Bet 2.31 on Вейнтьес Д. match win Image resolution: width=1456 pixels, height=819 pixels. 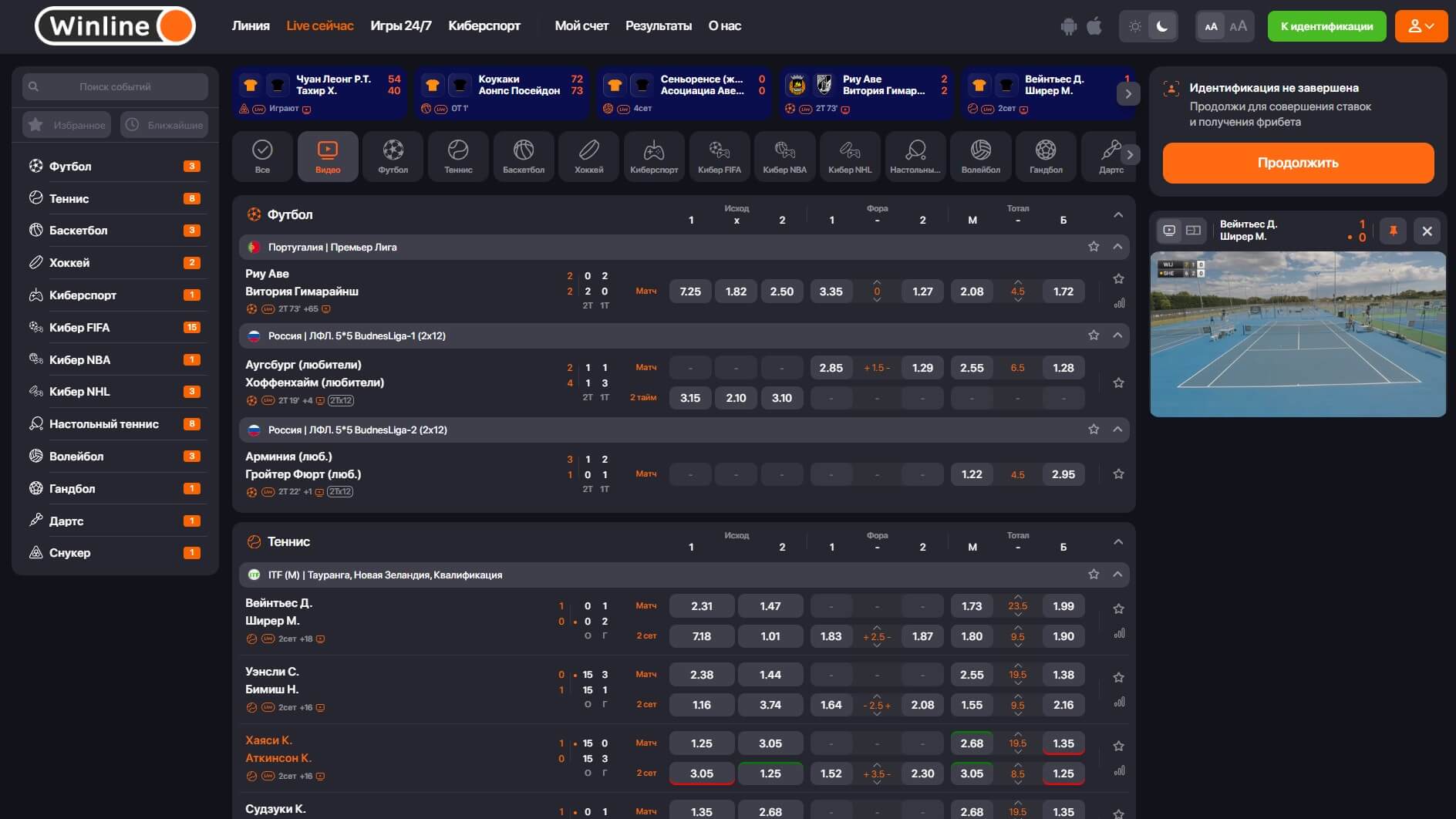pos(702,606)
